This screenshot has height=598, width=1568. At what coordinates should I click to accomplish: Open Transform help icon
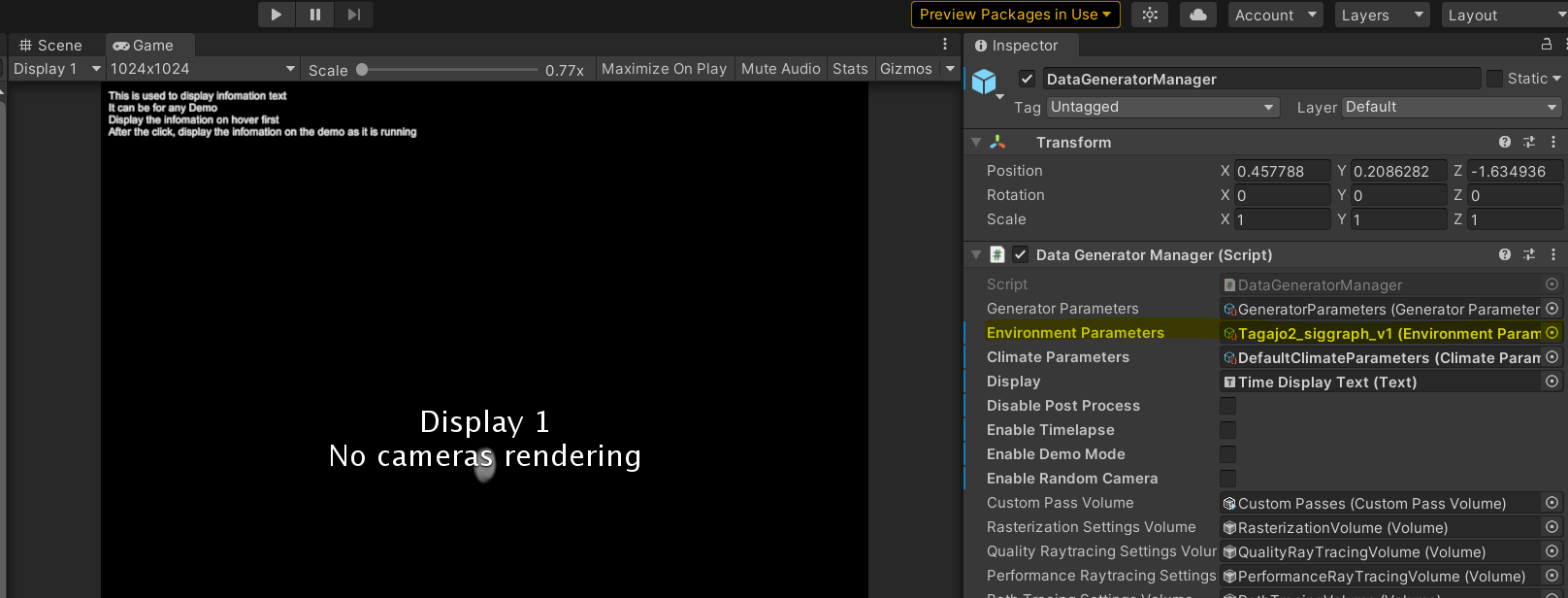pos(1505,142)
